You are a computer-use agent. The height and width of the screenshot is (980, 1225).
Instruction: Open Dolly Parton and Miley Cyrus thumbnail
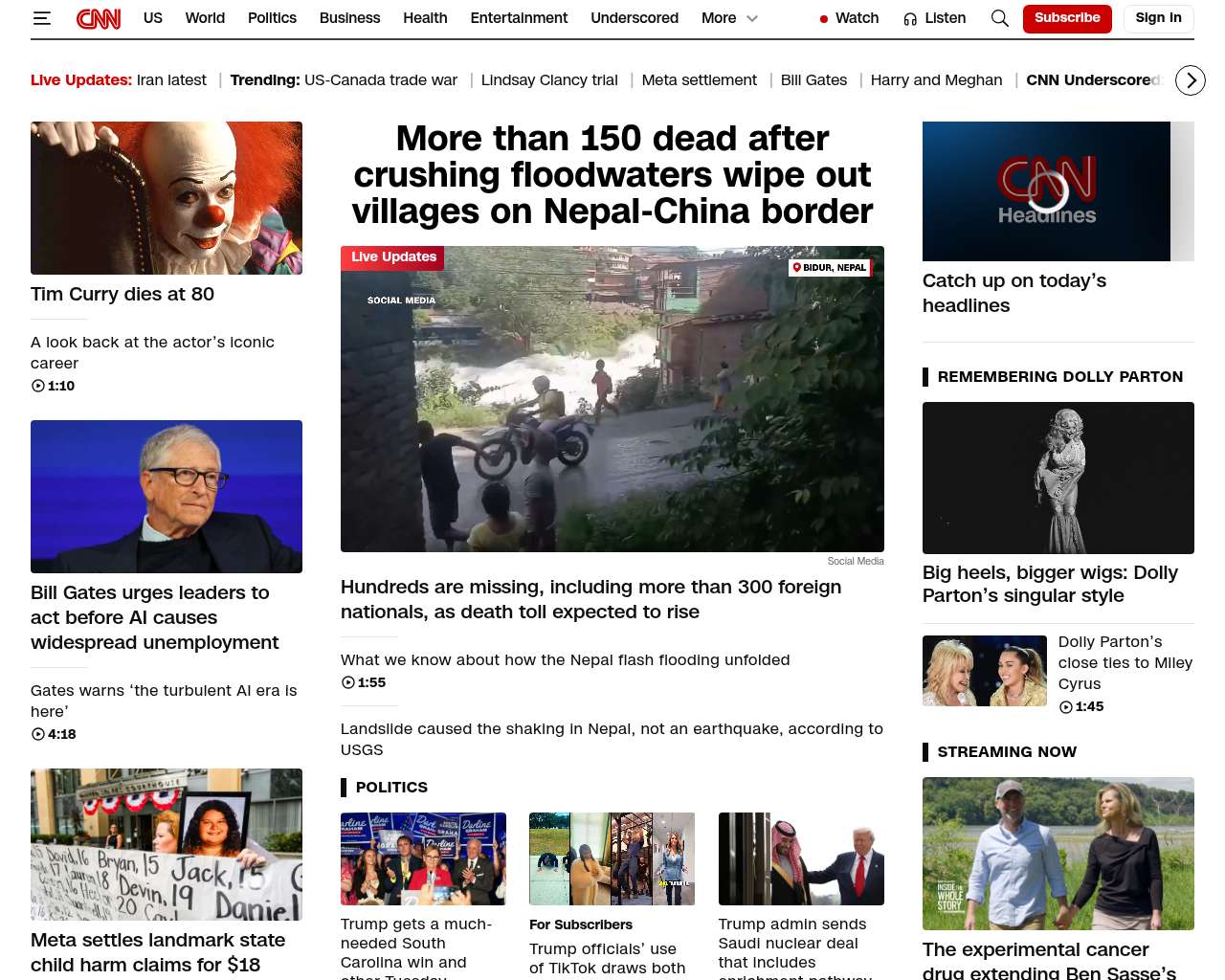(985, 671)
